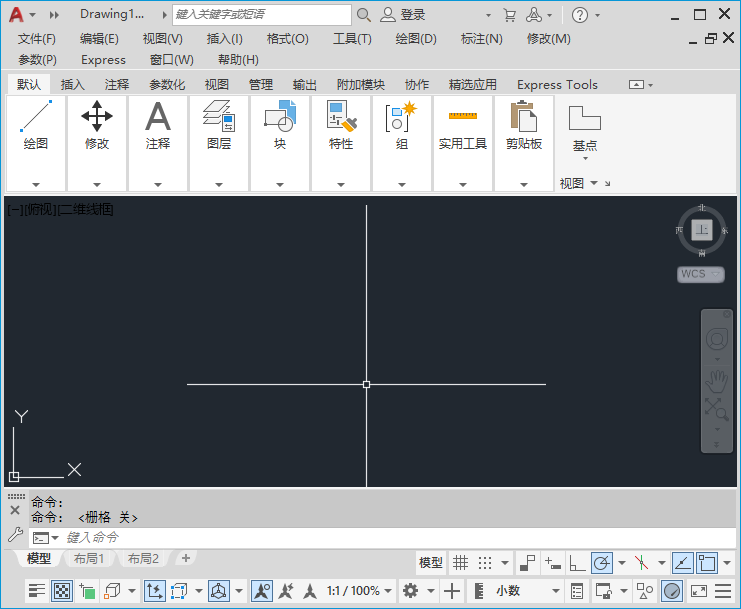Click the [-] viewport control label
741x609 pixels.
tap(15, 209)
